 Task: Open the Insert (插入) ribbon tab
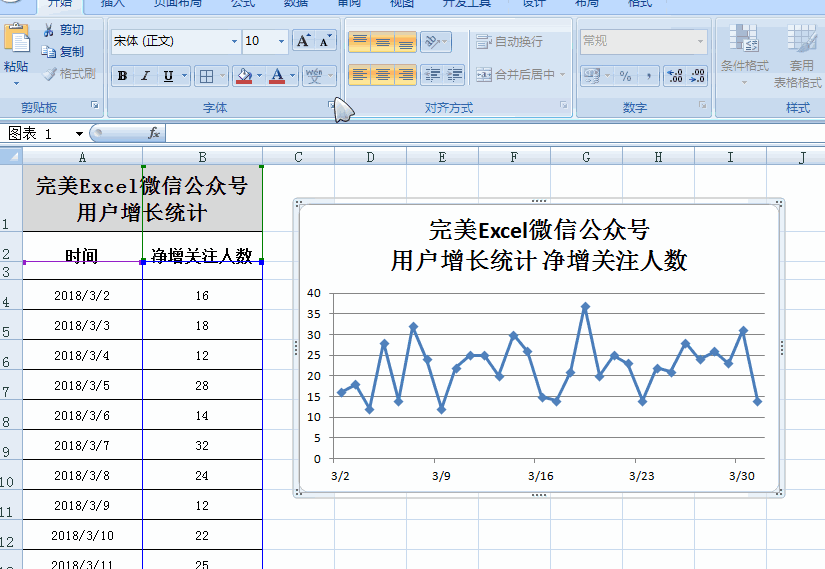(113, 3)
